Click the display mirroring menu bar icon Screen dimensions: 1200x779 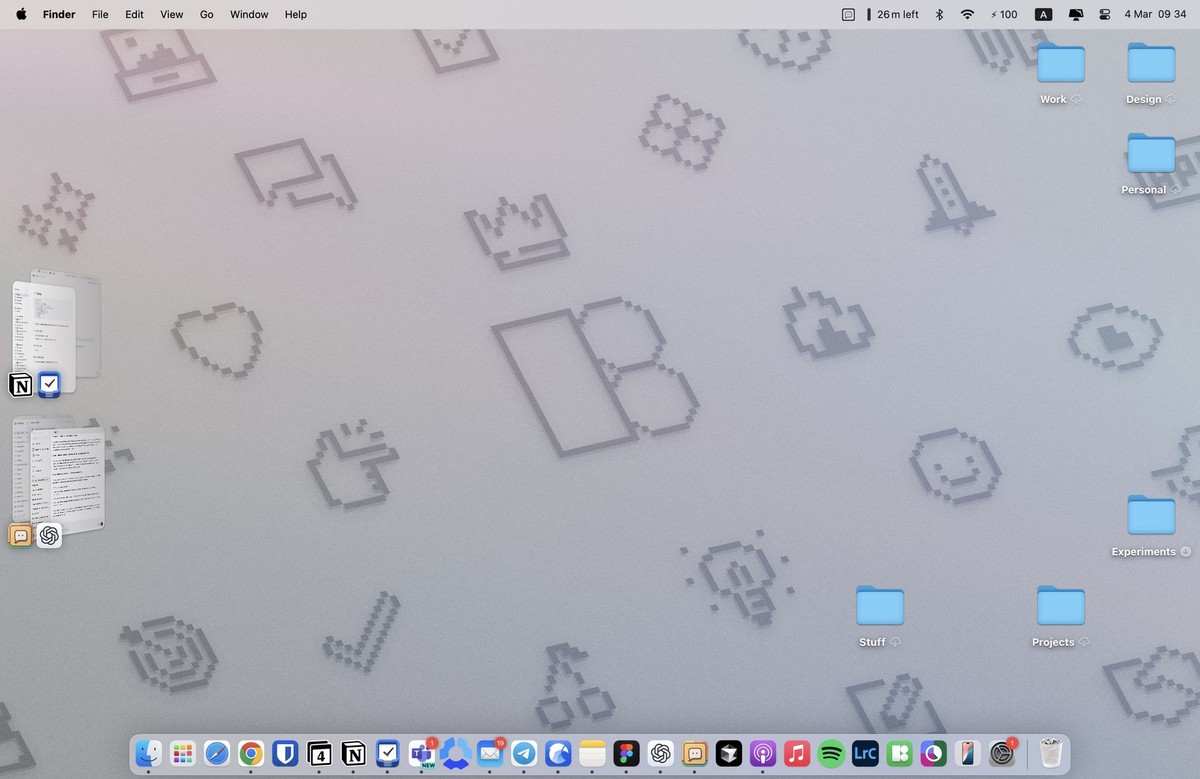point(1076,14)
